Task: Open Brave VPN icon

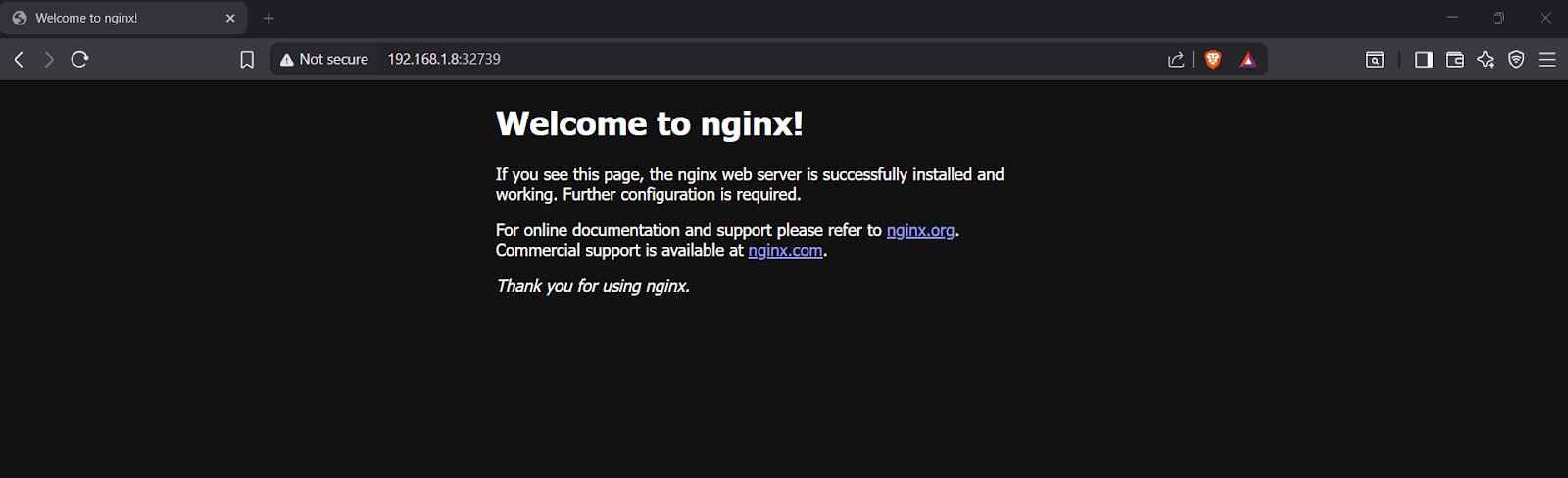Action: click(x=1516, y=60)
